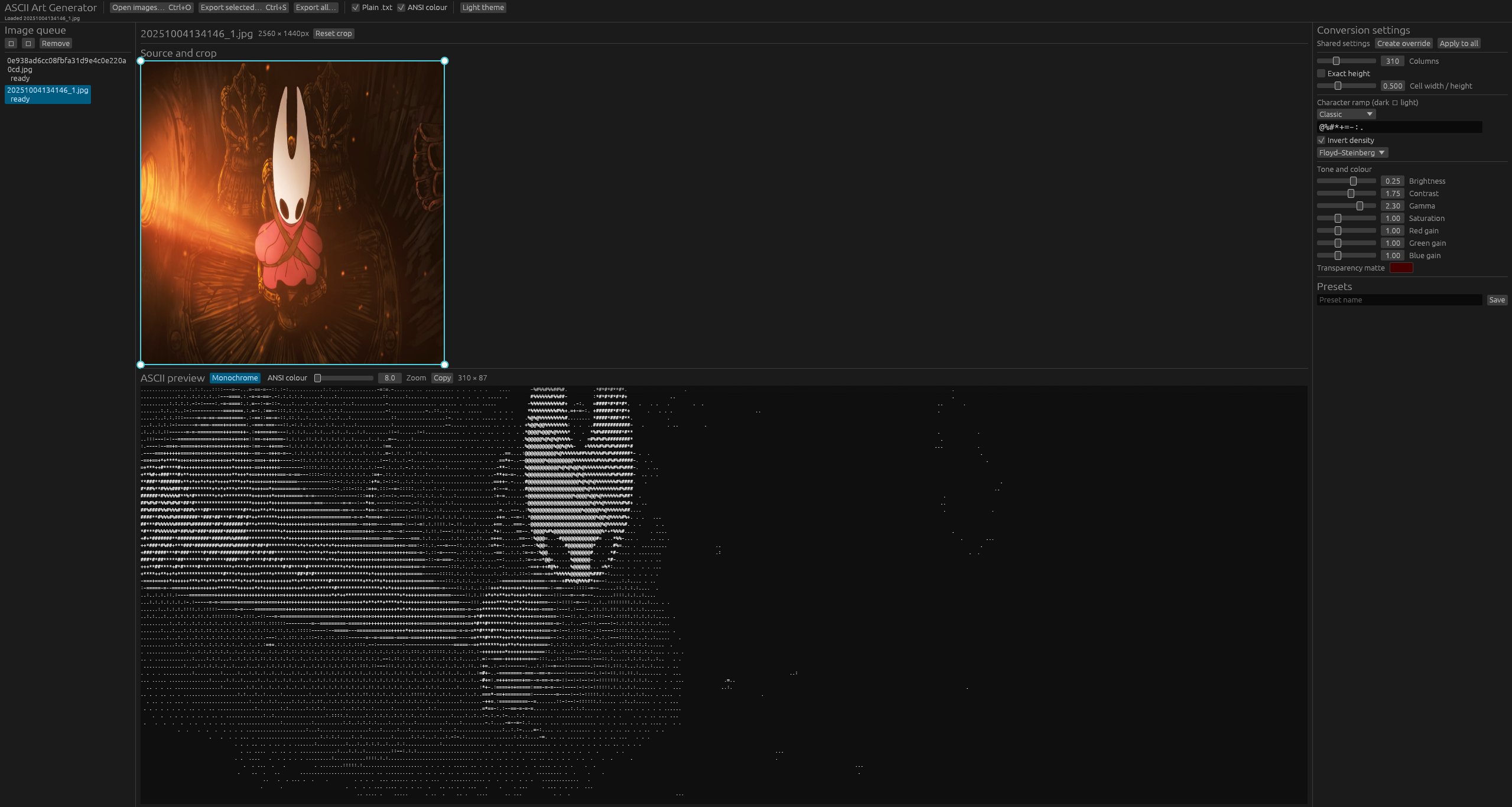The width and height of the screenshot is (1512, 807).
Task: Click the Zoom value field showing 8.0
Action: pos(389,378)
